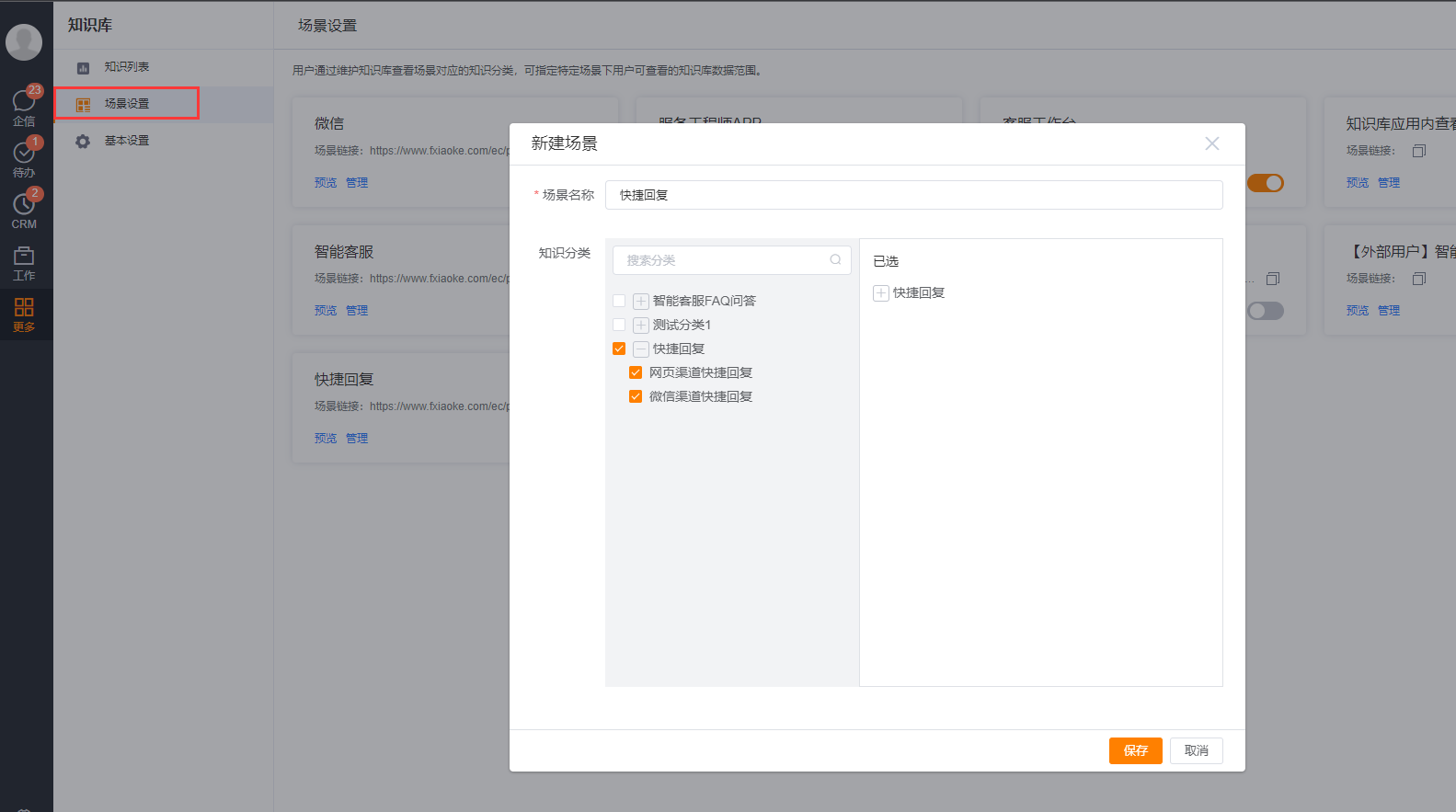
Task: Uncheck the 网页渠道快捷回复 checkbox
Action: point(636,372)
